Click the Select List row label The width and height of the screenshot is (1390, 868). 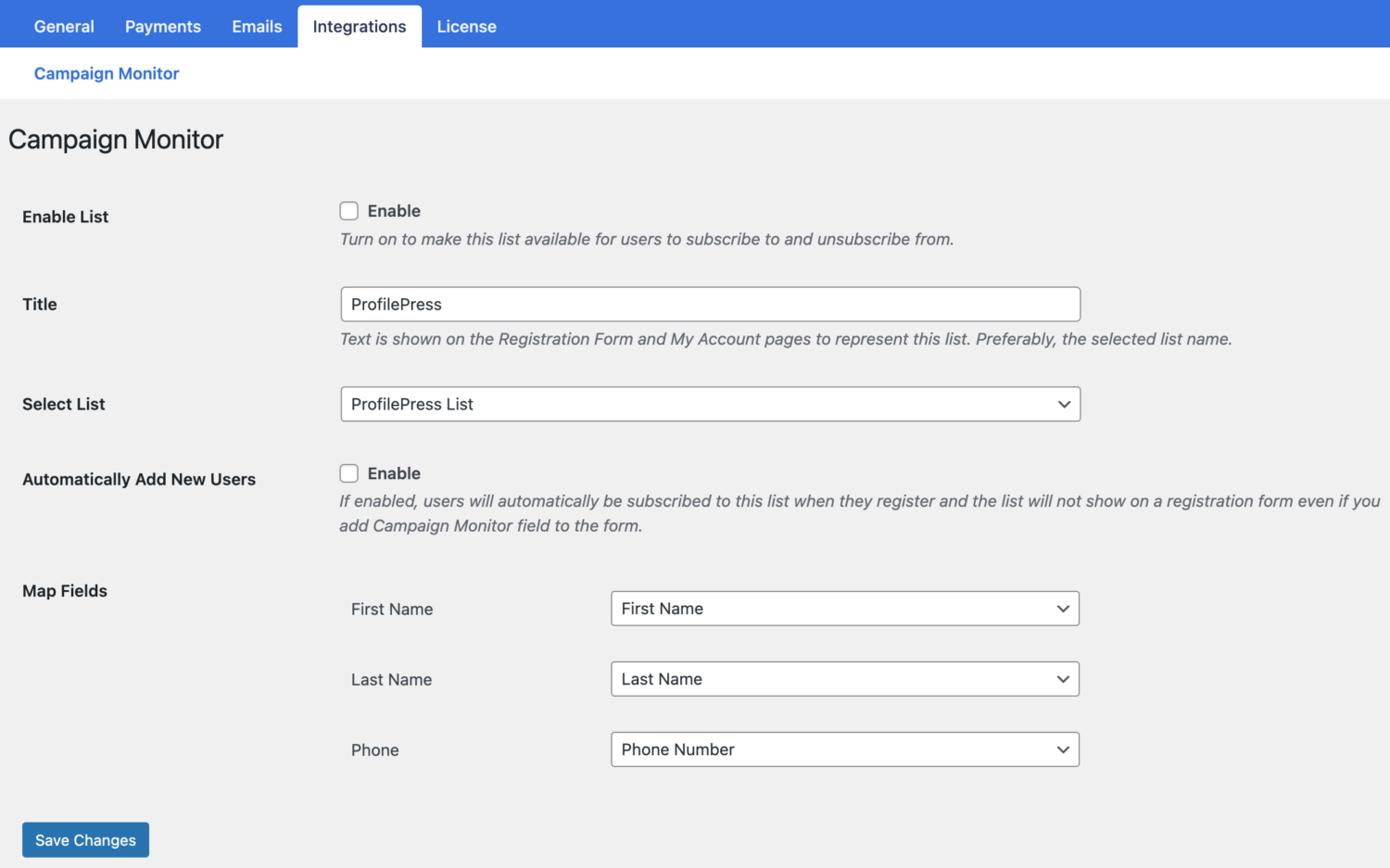(64, 404)
